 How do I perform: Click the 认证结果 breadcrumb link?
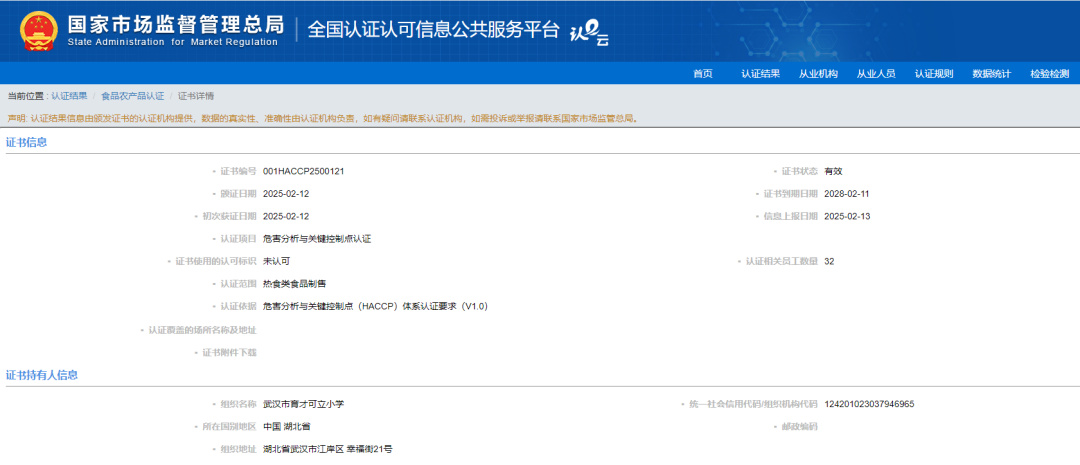pos(70,96)
